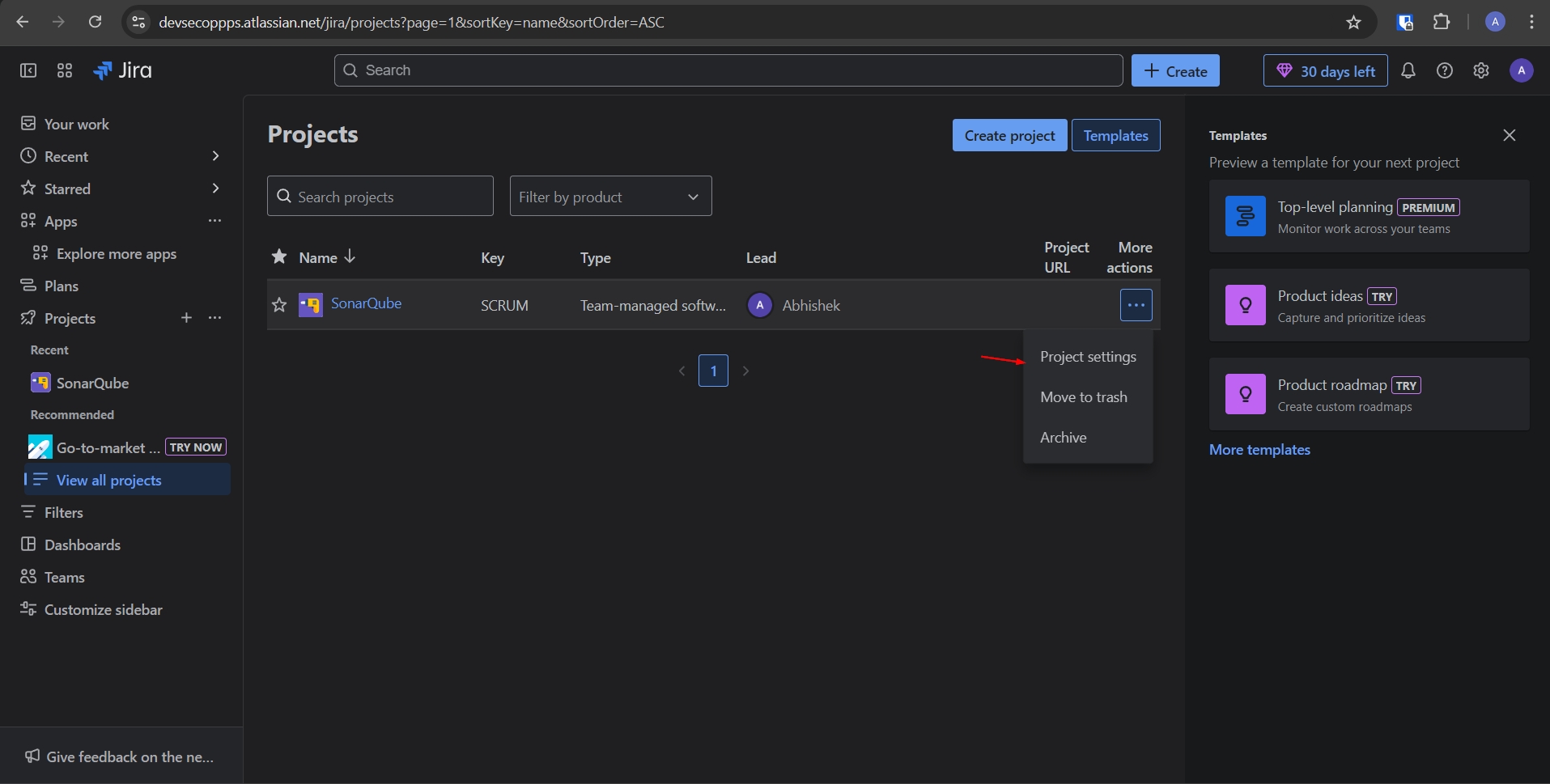The height and width of the screenshot is (784, 1550).
Task: Open the help question mark icon
Action: pos(1445,70)
